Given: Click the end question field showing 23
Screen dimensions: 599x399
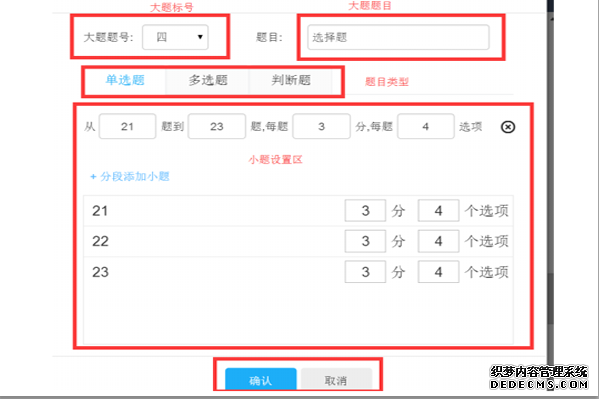Looking at the screenshot, I should pyautogui.click(x=217, y=127).
